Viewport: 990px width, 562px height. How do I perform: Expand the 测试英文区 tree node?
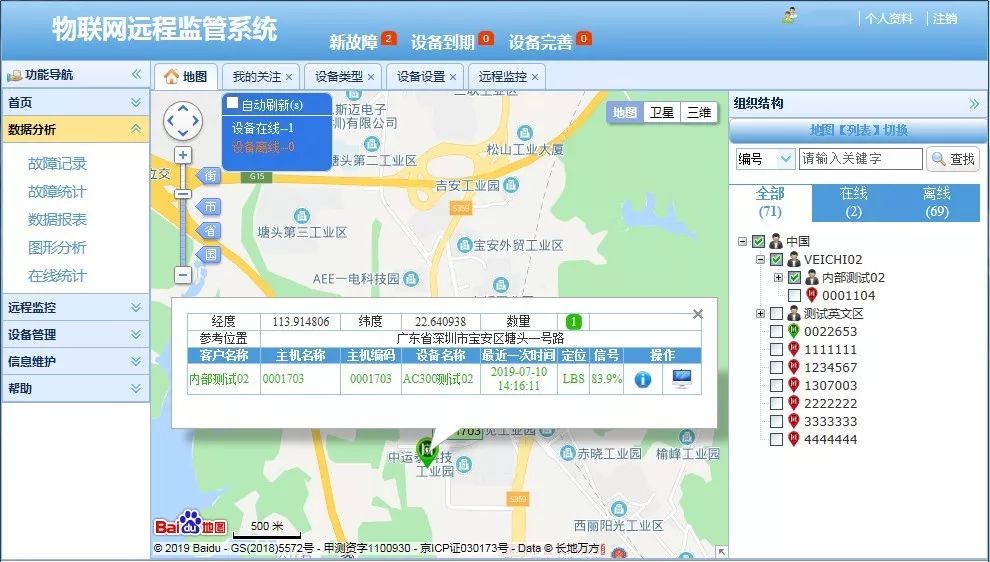[760, 313]
